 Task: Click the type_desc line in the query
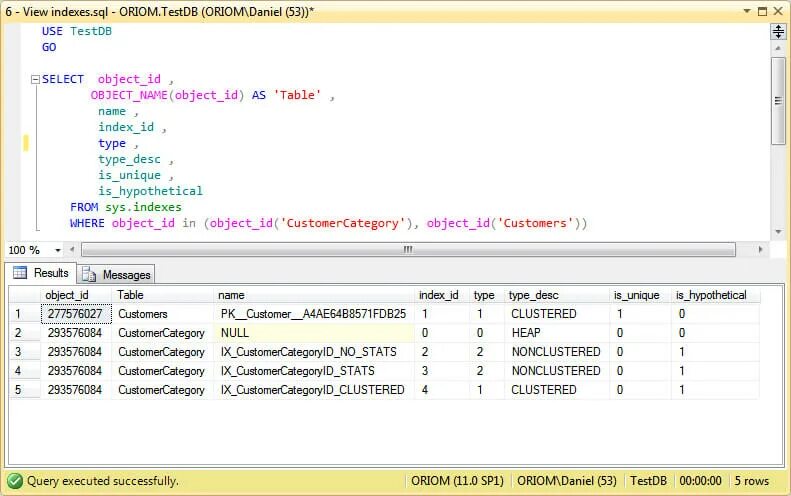[x=130, y=159]
